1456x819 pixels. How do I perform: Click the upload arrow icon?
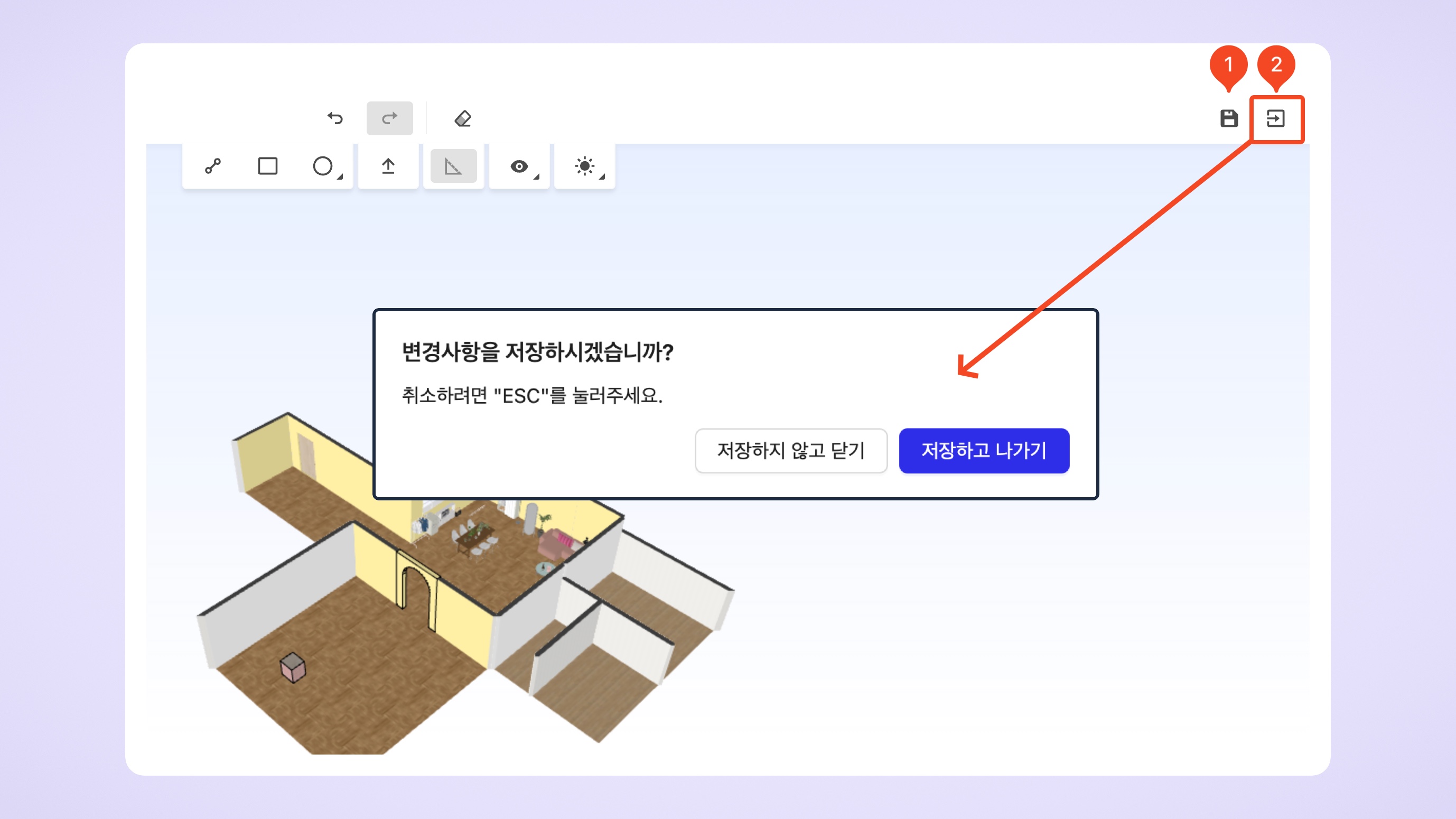[388, 166]
